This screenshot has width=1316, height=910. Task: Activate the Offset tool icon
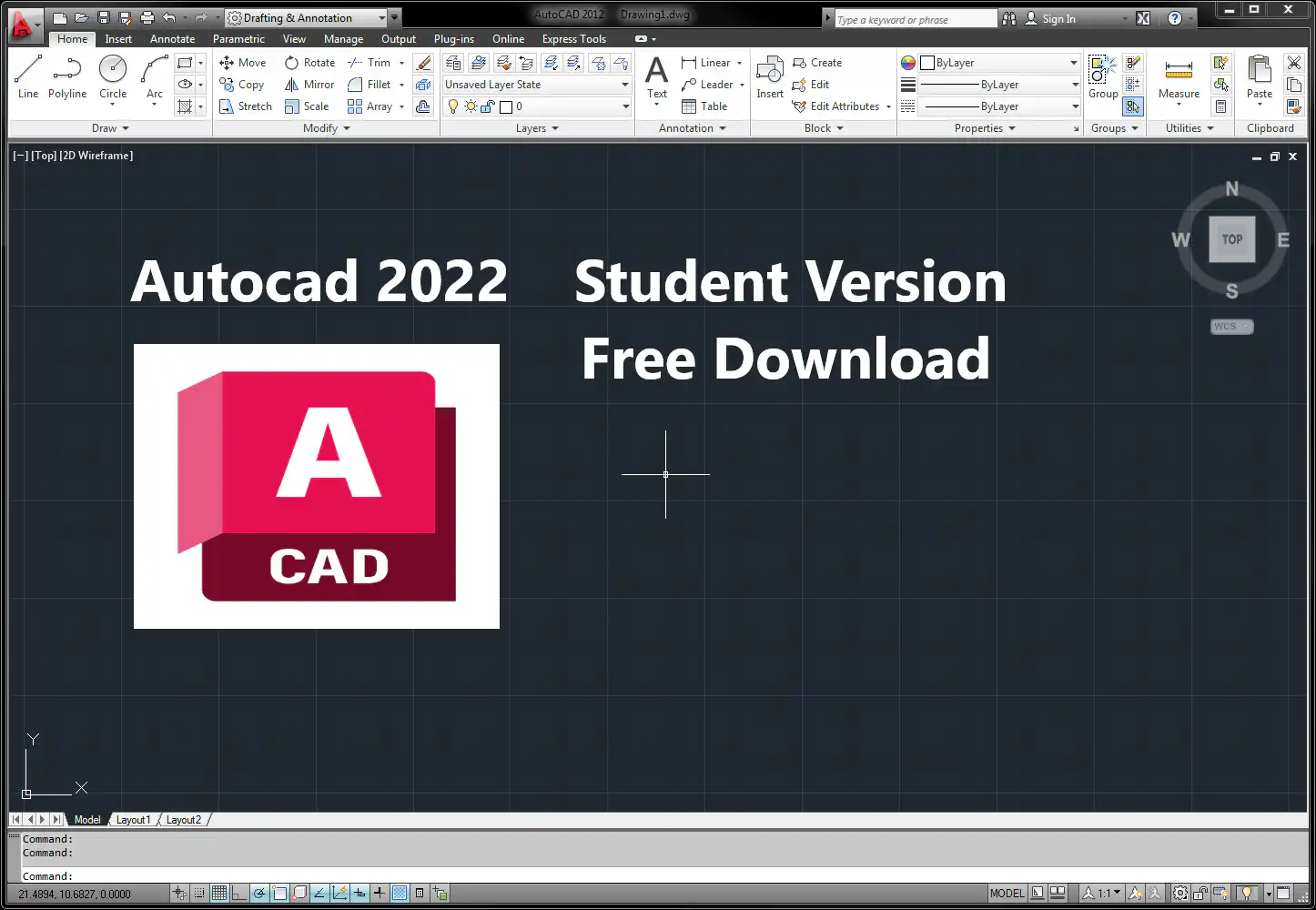coord(423,106)
